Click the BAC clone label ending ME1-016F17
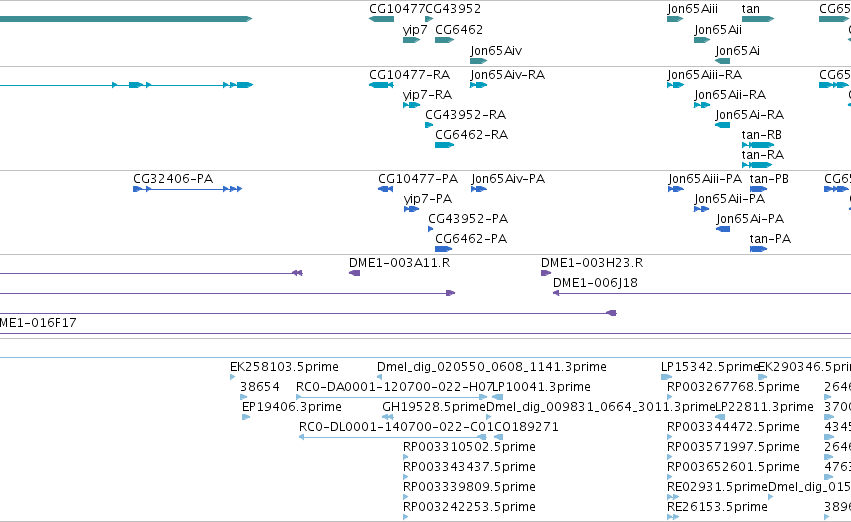This screenshot has height=522, width=851. [38, 323]
